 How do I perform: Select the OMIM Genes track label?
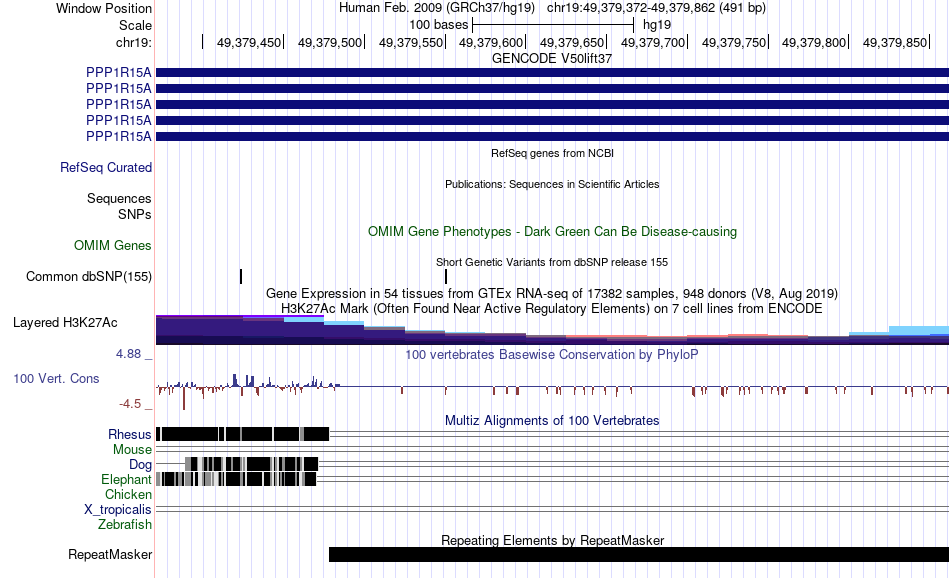pos(113,245)
